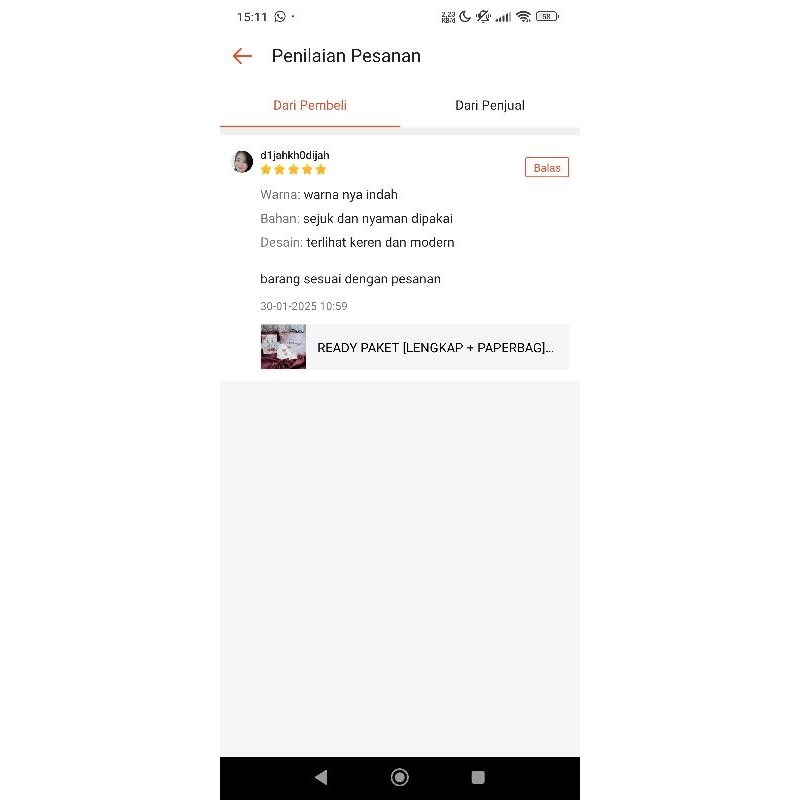Open the product thumbnail image
The width and height of the screenshot is (800, 800).
coord(283,346)
